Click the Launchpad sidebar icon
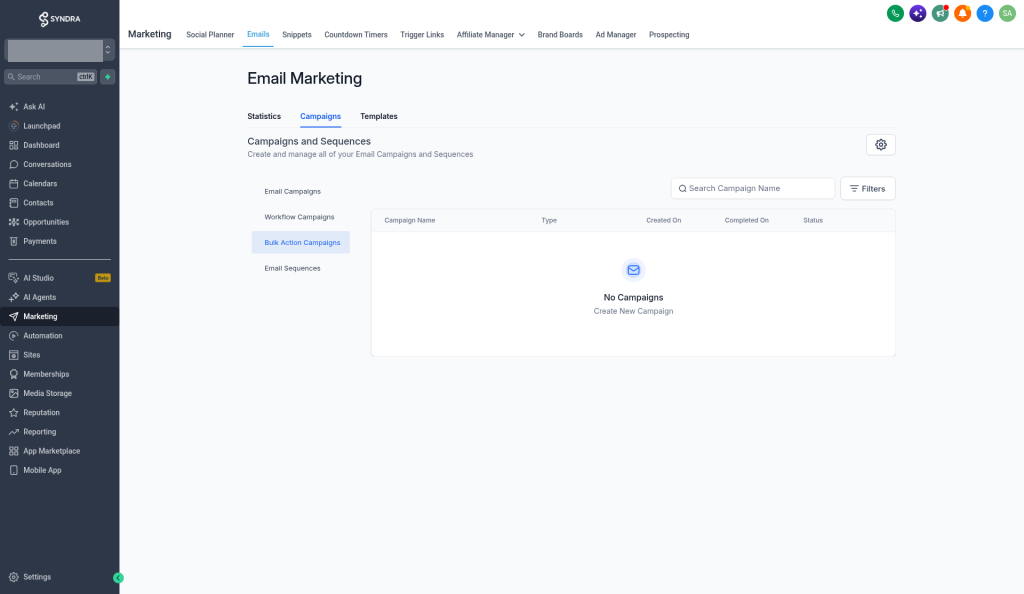The width and height of the screenshot is (1024, 594). (14, 126)
